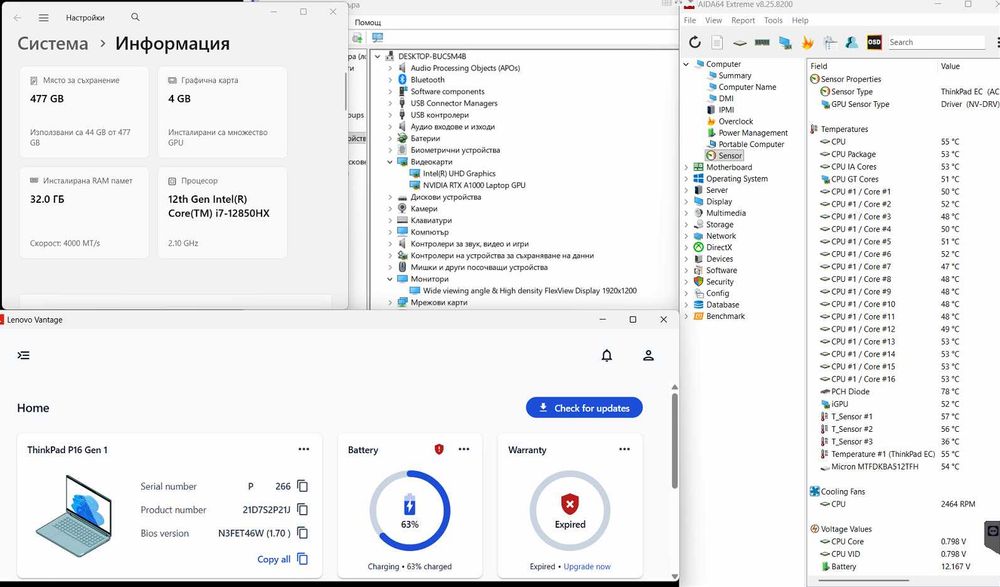
Task: Expand the Motherboard node in AIDA64
Action: (x=686, y=167)
